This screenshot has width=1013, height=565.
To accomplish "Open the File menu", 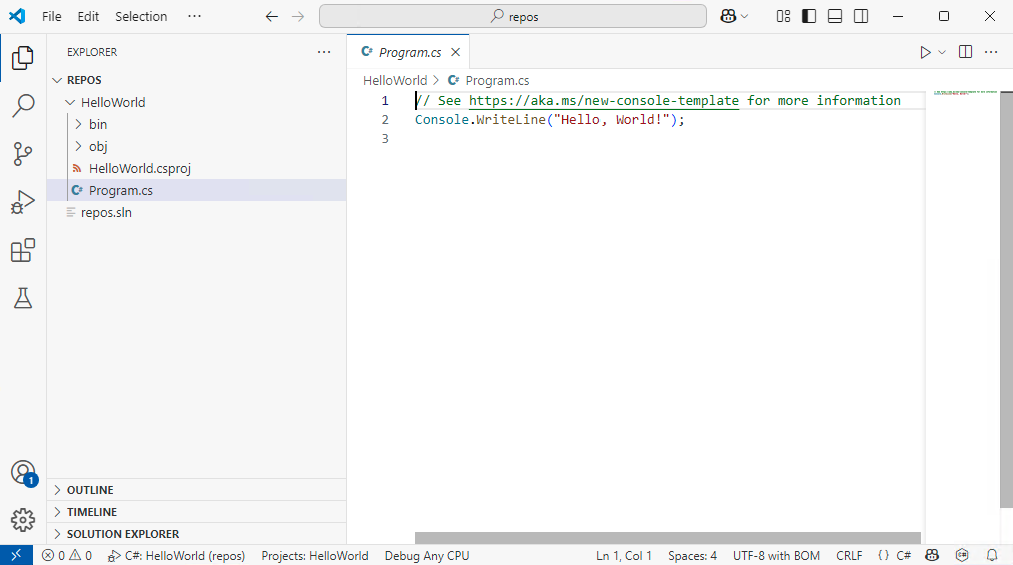I will [52, 16].
